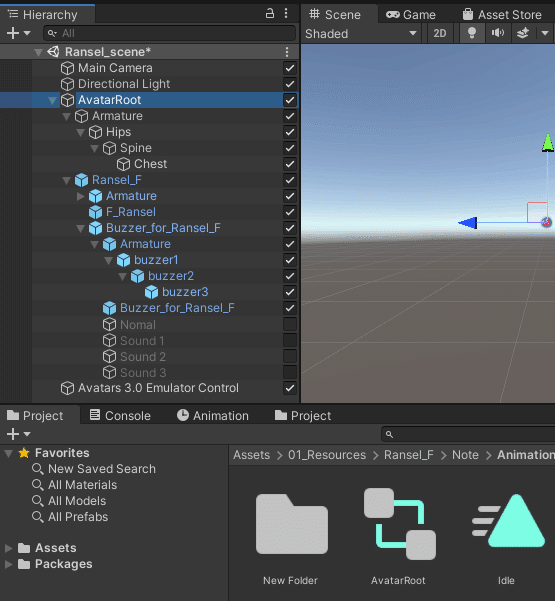
Task: Collapse the AvatarRoot foldout arrow
Action: (52, 100)
